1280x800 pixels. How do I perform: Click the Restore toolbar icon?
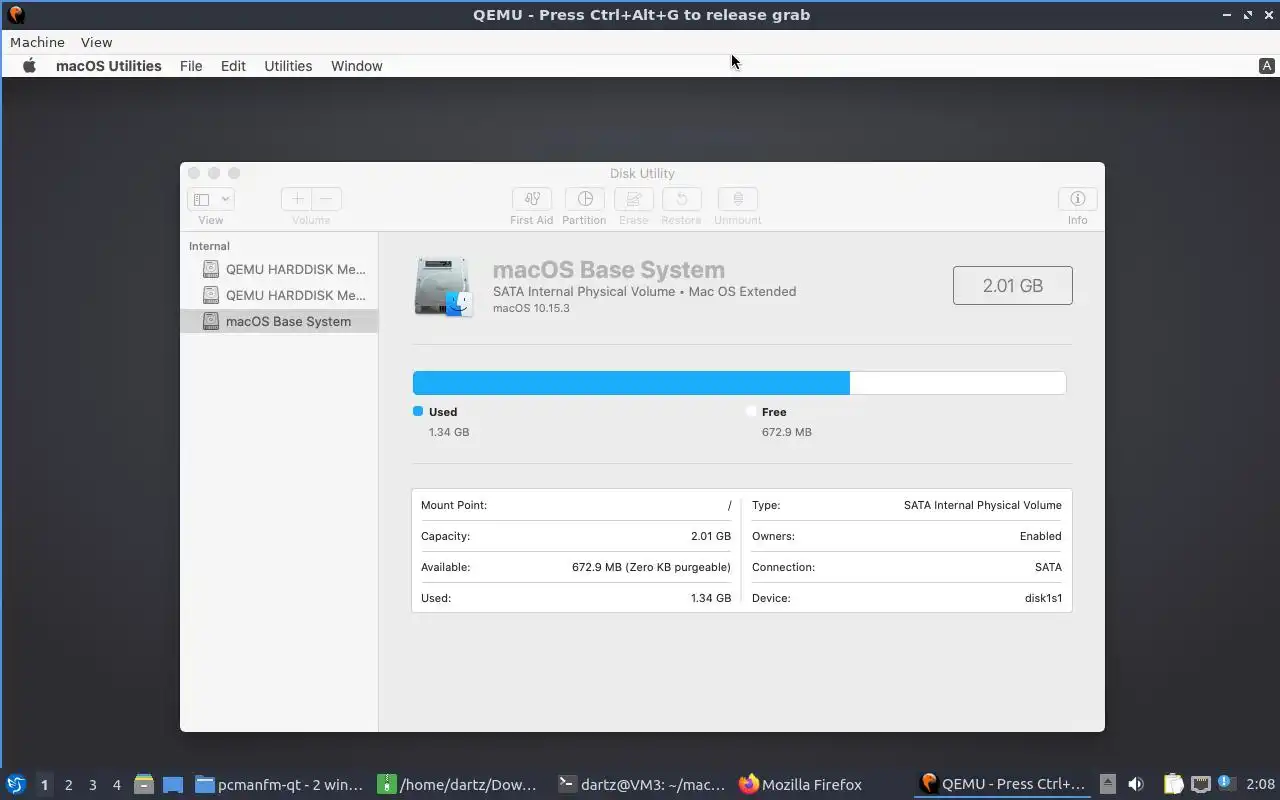[x=681, y=199]
